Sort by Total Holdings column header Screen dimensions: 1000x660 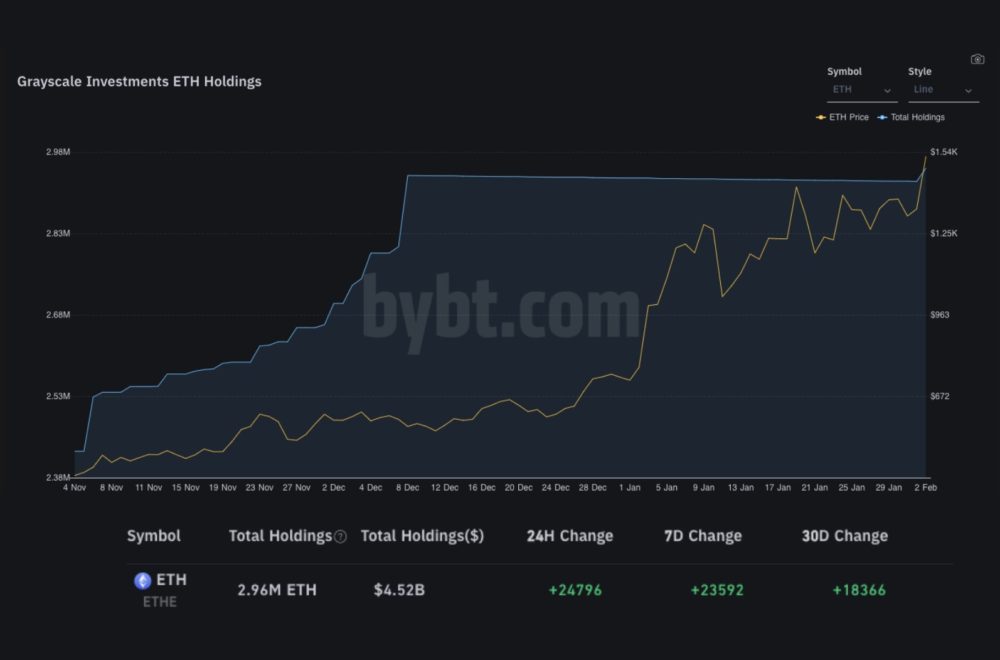pyautogui.click(x=280, y=536)
